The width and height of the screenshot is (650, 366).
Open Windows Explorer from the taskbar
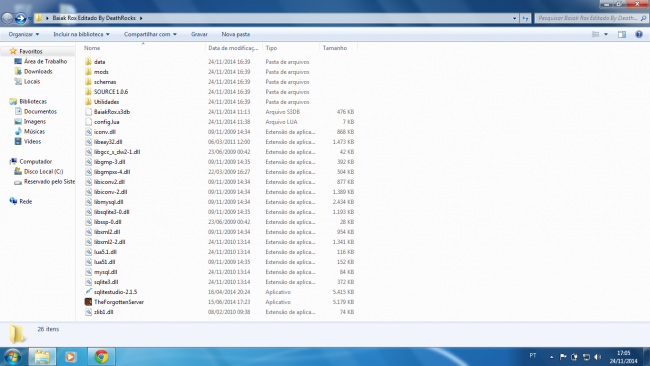click(x=42, y=356)
